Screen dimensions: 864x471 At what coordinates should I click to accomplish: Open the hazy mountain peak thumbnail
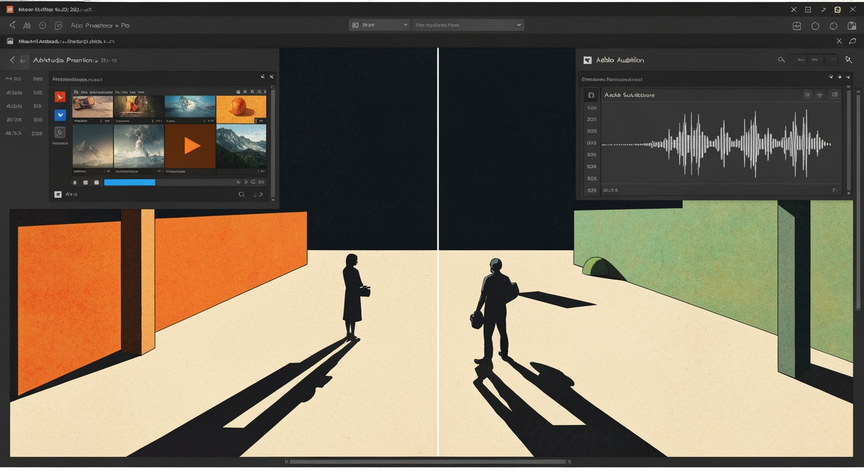(x=93, y=146)
